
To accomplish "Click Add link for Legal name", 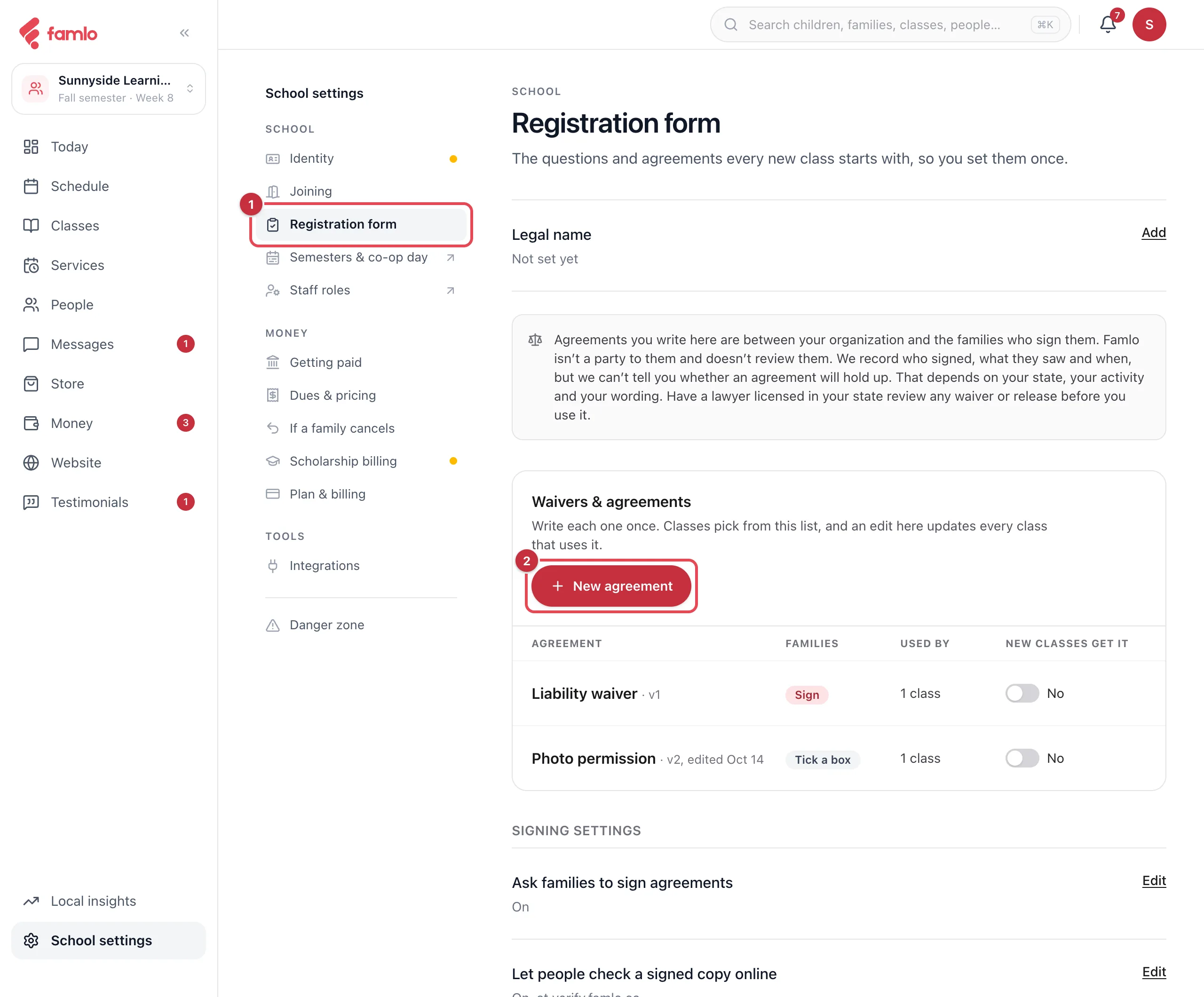I will pyautogui.click(x=1154, y=233).
